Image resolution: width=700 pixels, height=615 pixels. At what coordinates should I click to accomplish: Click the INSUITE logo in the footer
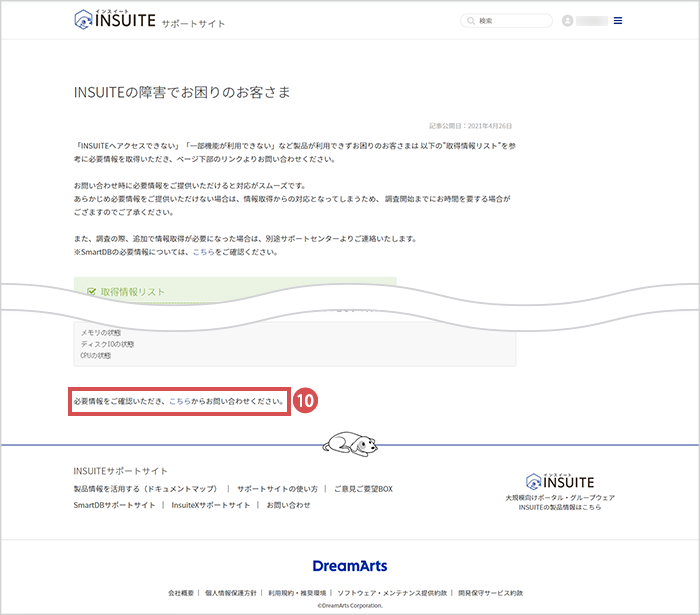pos(560,481)
